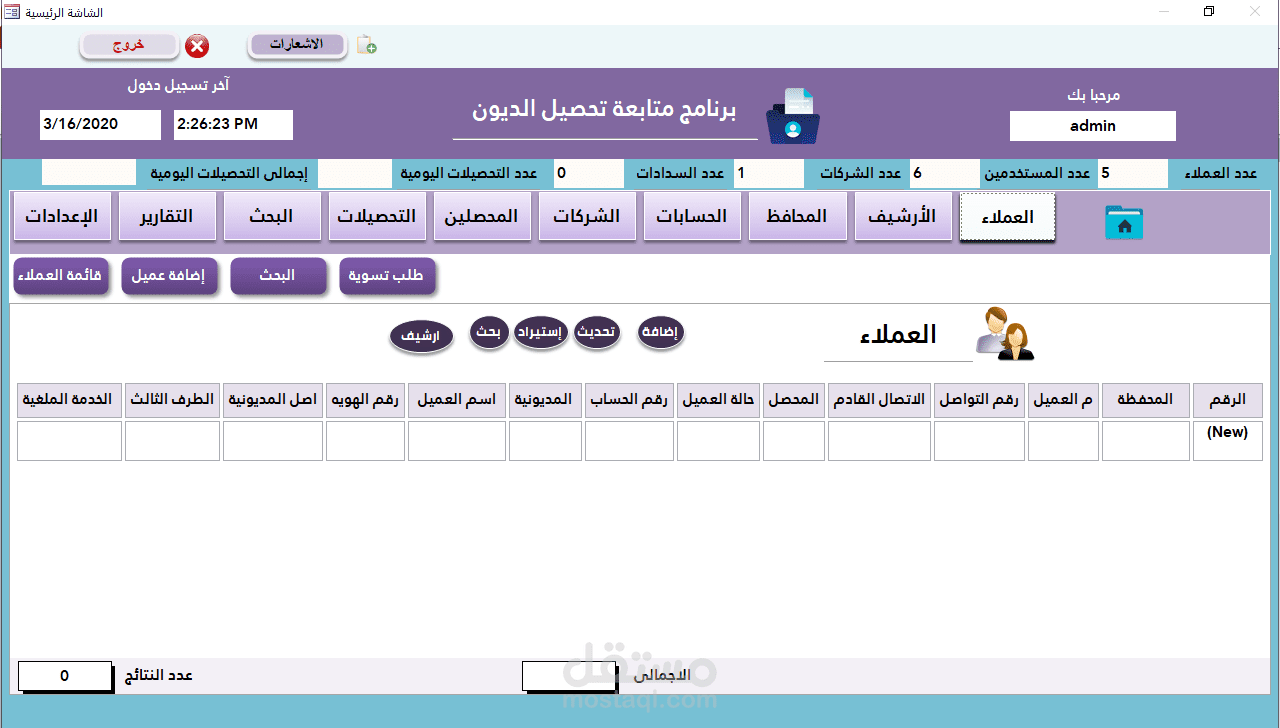Click the red exit X icon

click(x=197, y=46)
